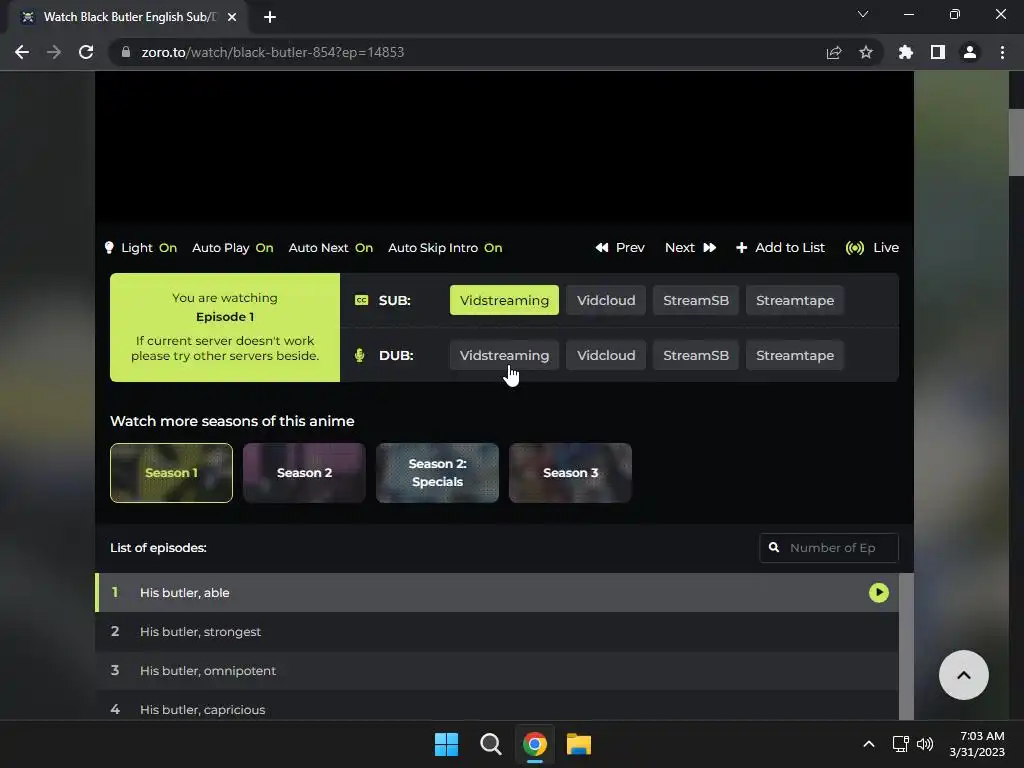Screen dimensions: 1024x768
Task: Open the Season 2 card
Action: pyautogui.click(x=304, y=473)
